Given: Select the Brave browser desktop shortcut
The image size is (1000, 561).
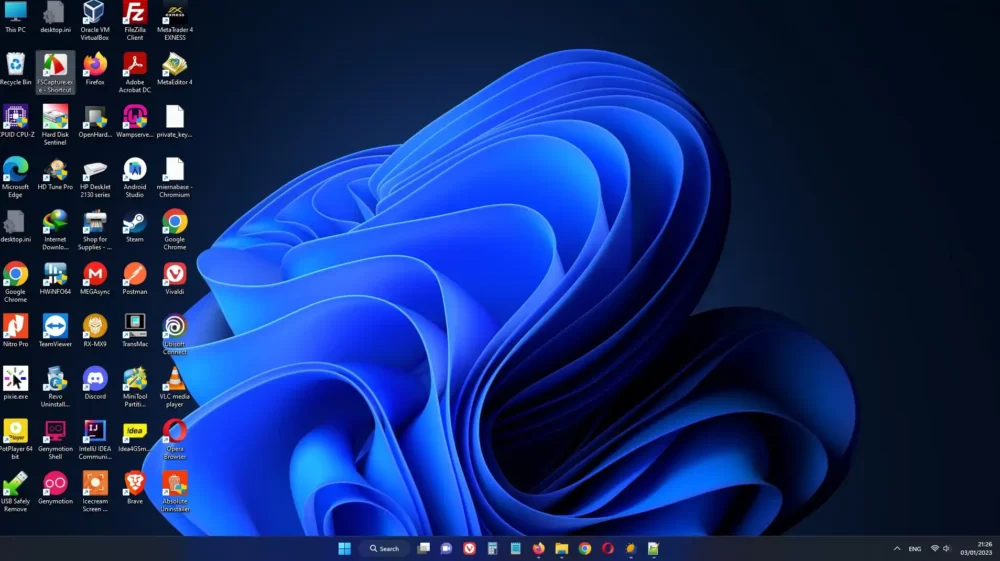Looking at the screenshot, I should tap(135, 488).
